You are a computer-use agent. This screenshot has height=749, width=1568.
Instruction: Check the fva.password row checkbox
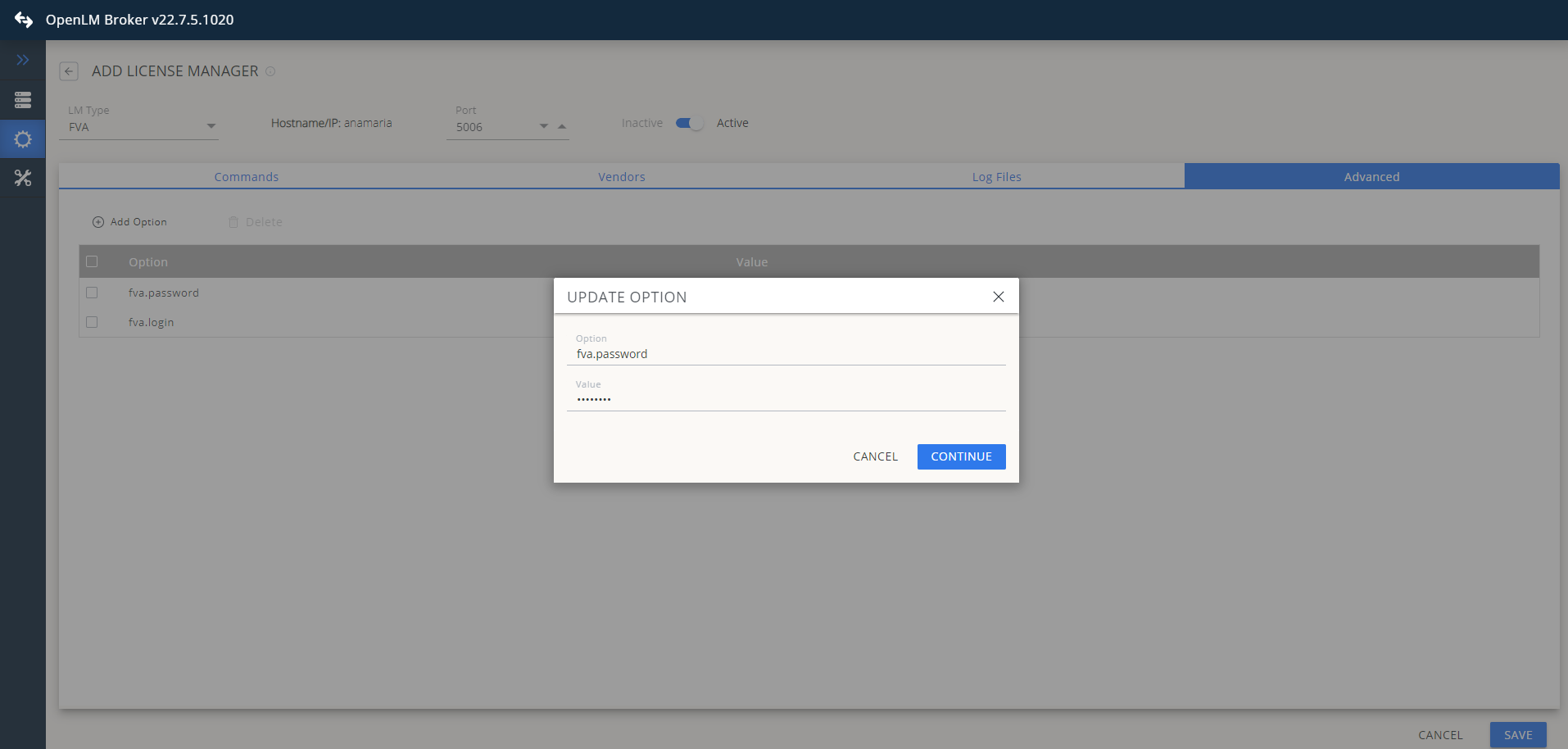92,293
